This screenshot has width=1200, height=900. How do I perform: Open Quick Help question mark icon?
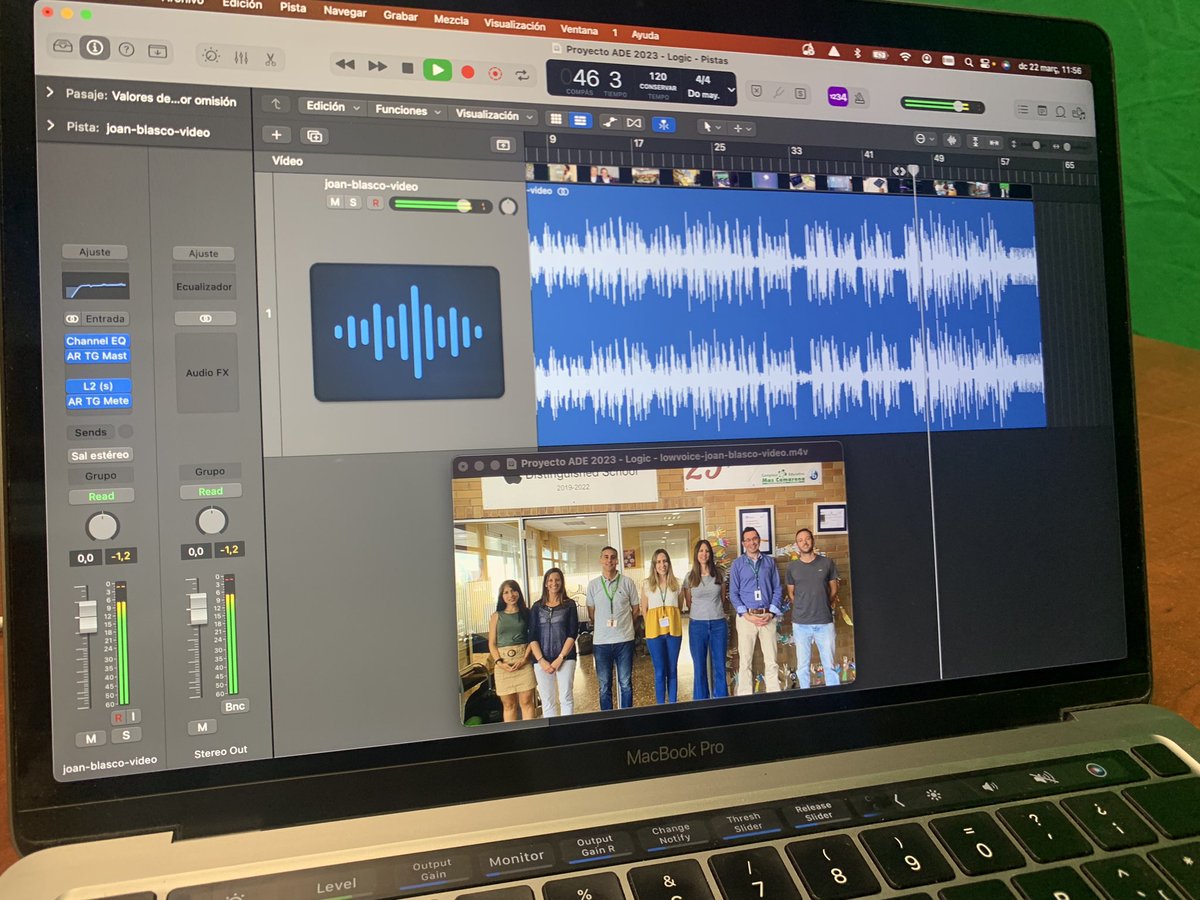click(x=126, y=49)
